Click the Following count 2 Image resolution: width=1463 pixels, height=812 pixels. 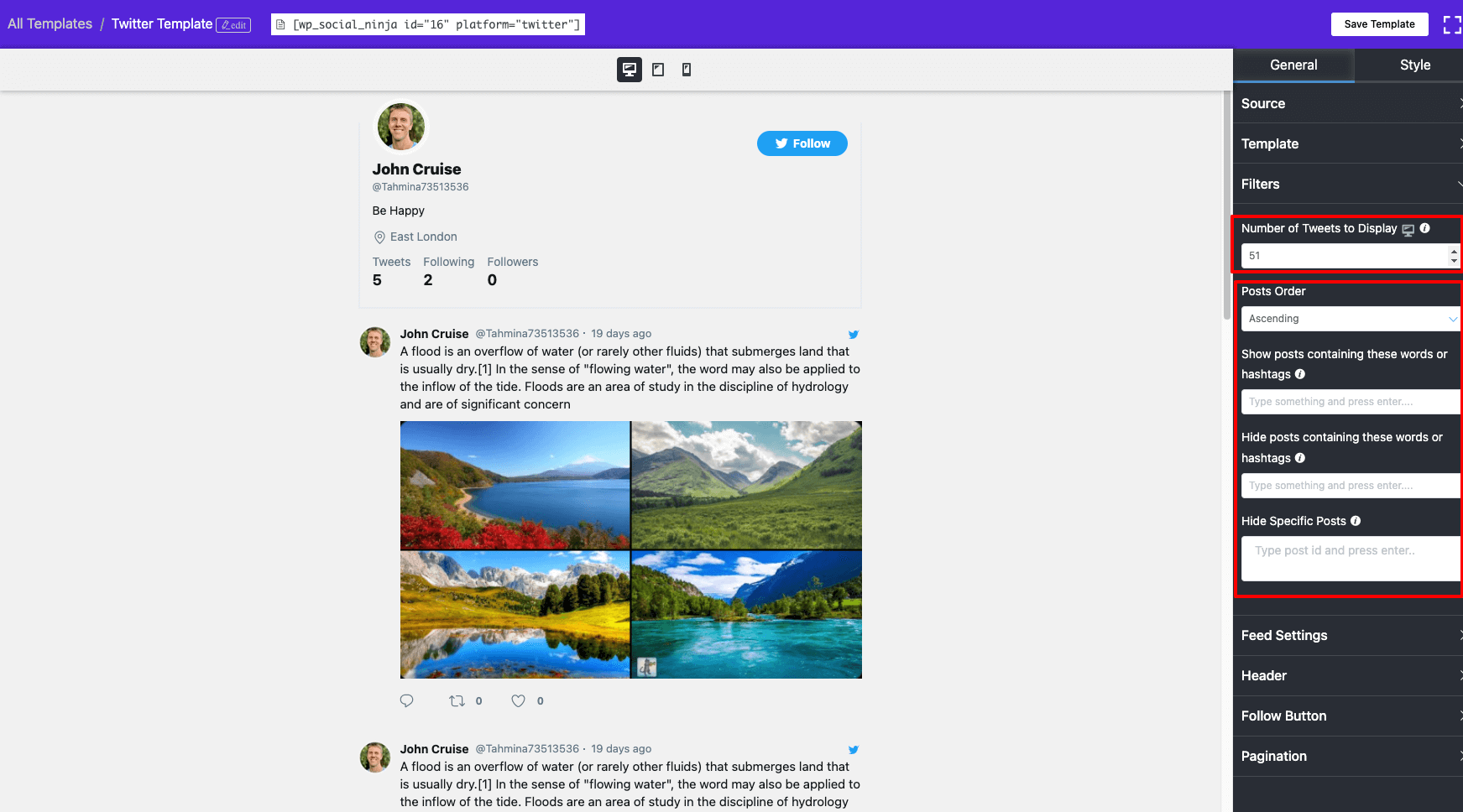tap(428, 280)
